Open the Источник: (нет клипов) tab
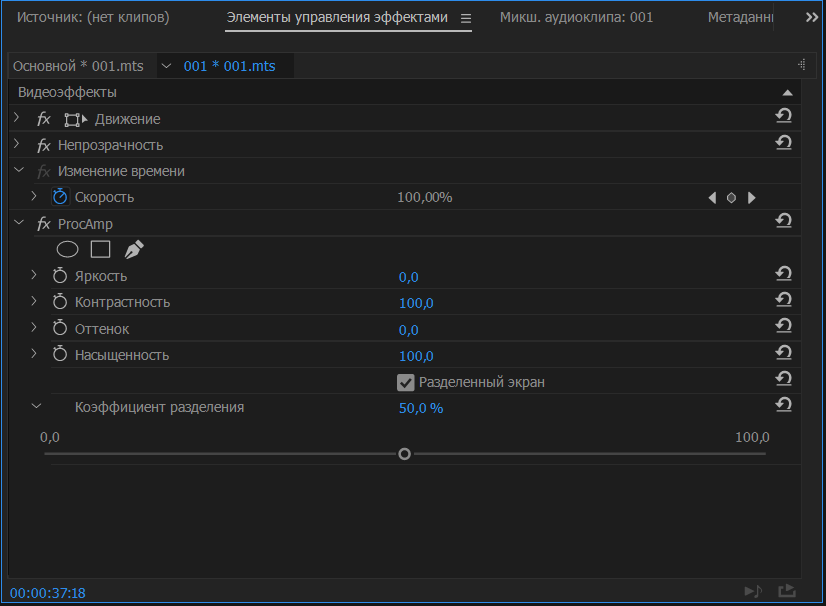 (93, 18)
